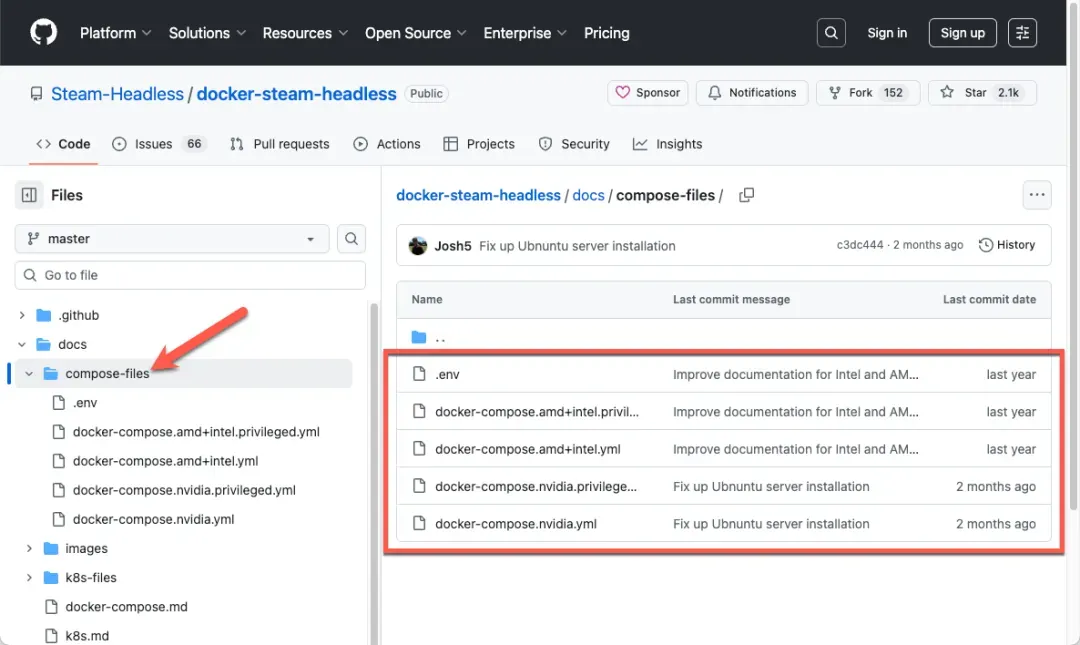This screenshot has height=645, width=1080.
Task: Open the commit History icon
Action: 986,245
